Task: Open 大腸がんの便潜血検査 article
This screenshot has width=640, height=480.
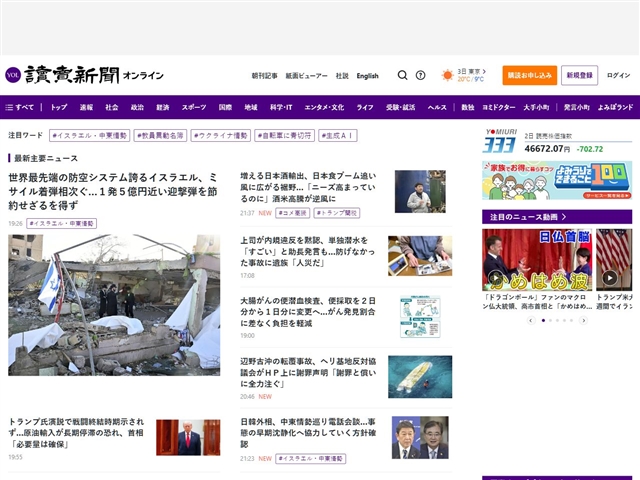Action: coord(308,312)
